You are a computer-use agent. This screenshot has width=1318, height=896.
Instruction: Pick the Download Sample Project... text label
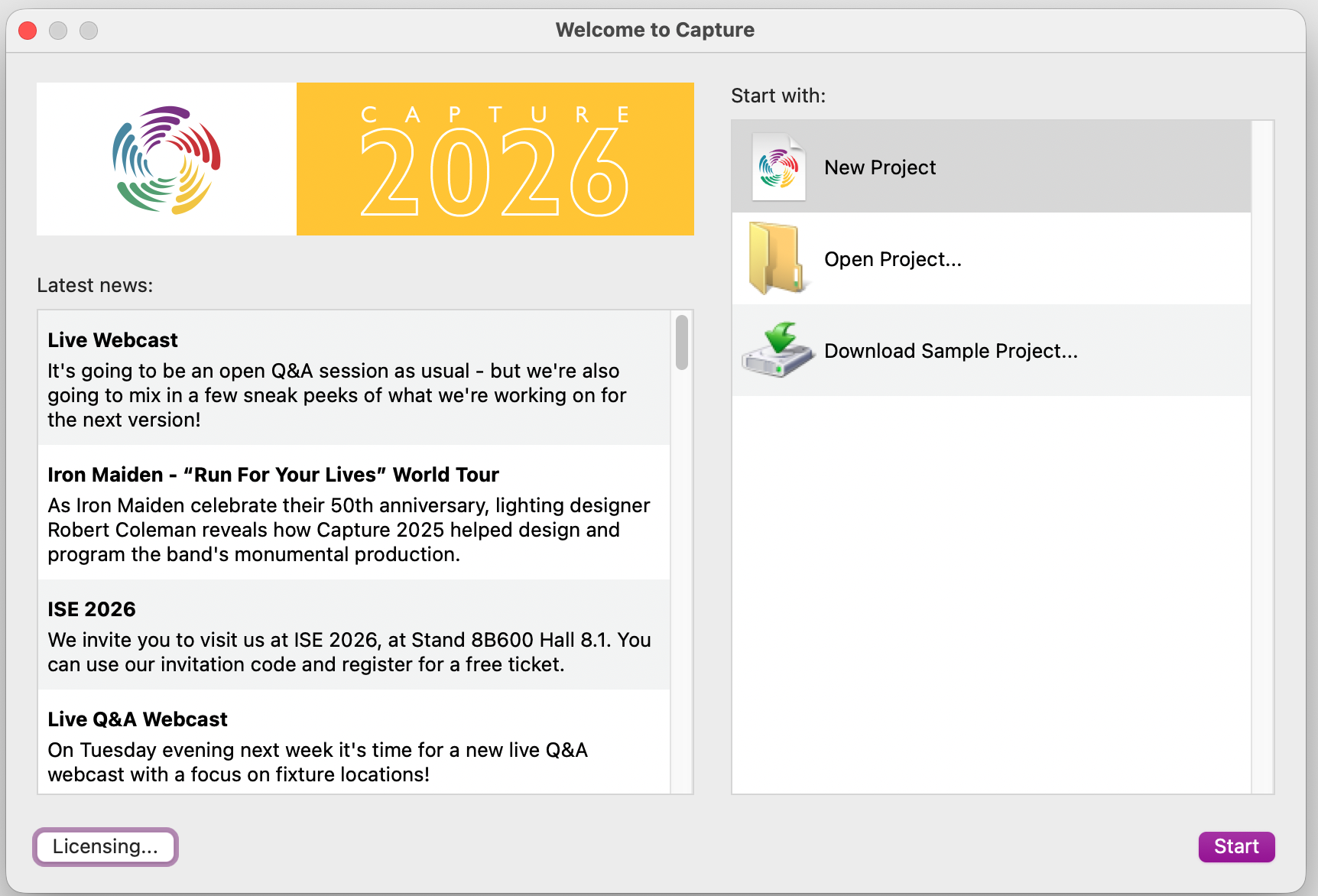point(950,351)
